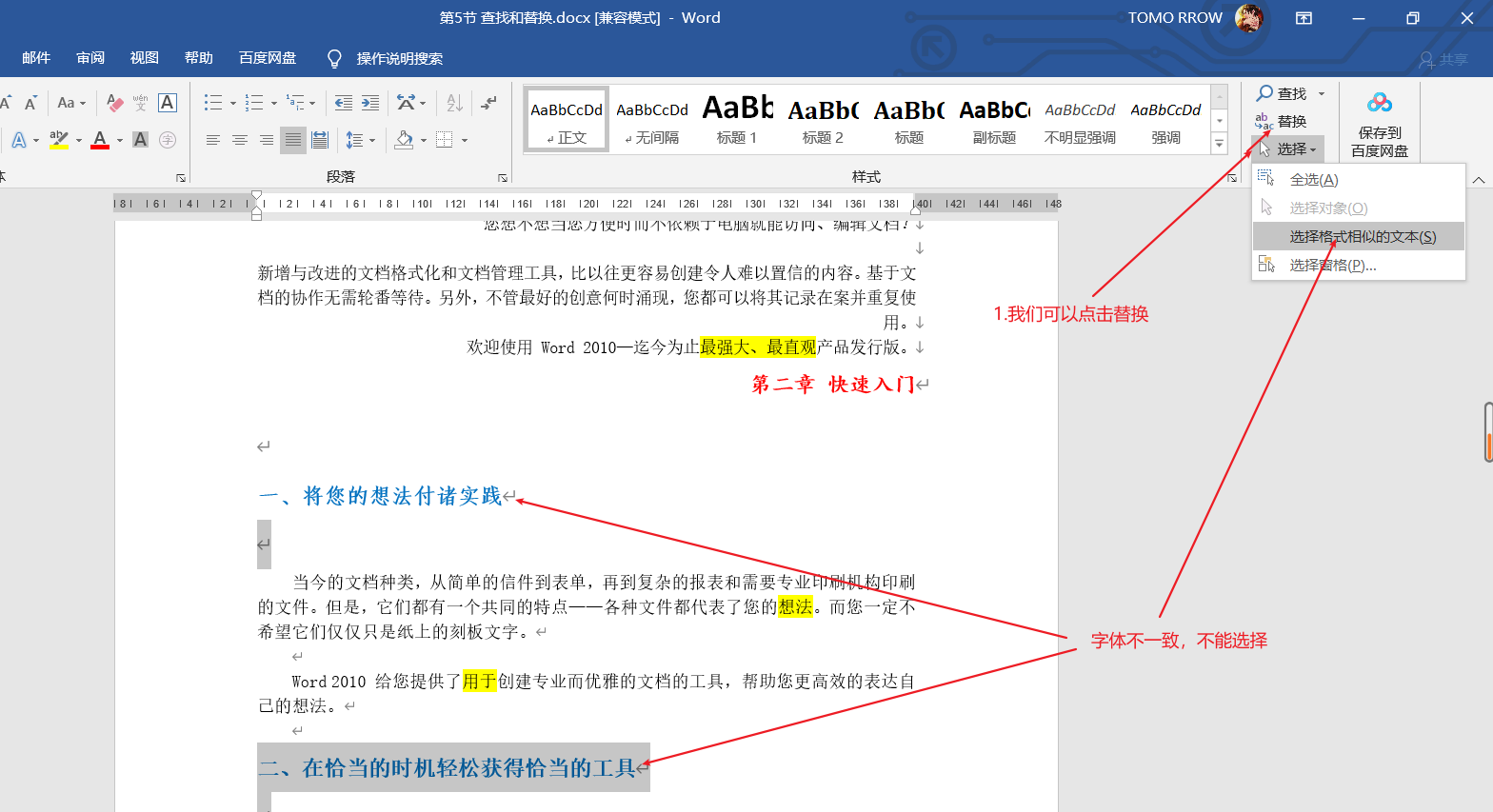Align text right
Screen dimensions: 1493x812
[x=267, y=140]
